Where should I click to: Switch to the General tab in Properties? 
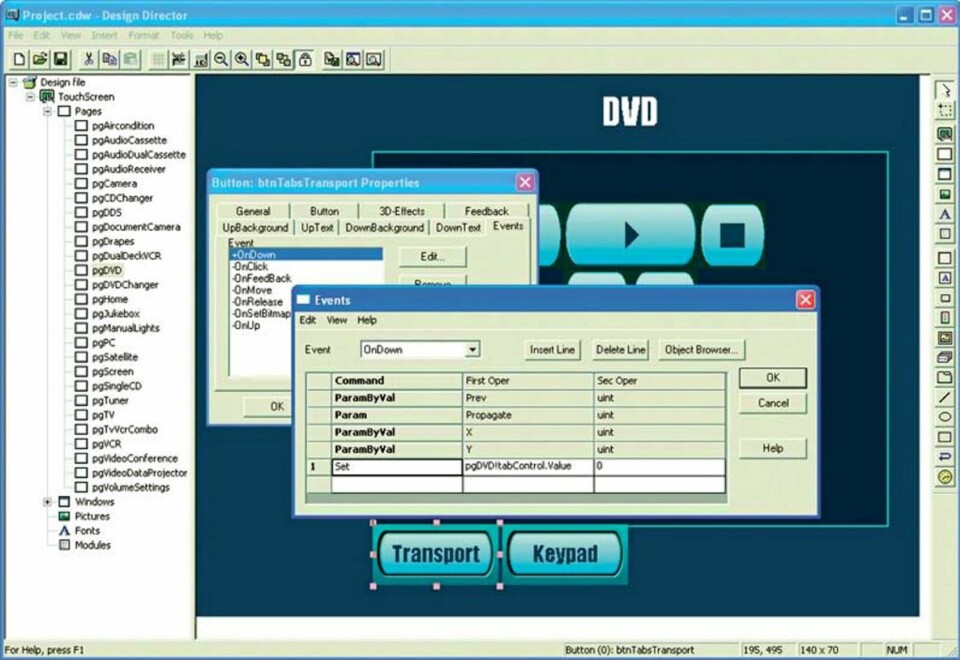click(253, 211)
